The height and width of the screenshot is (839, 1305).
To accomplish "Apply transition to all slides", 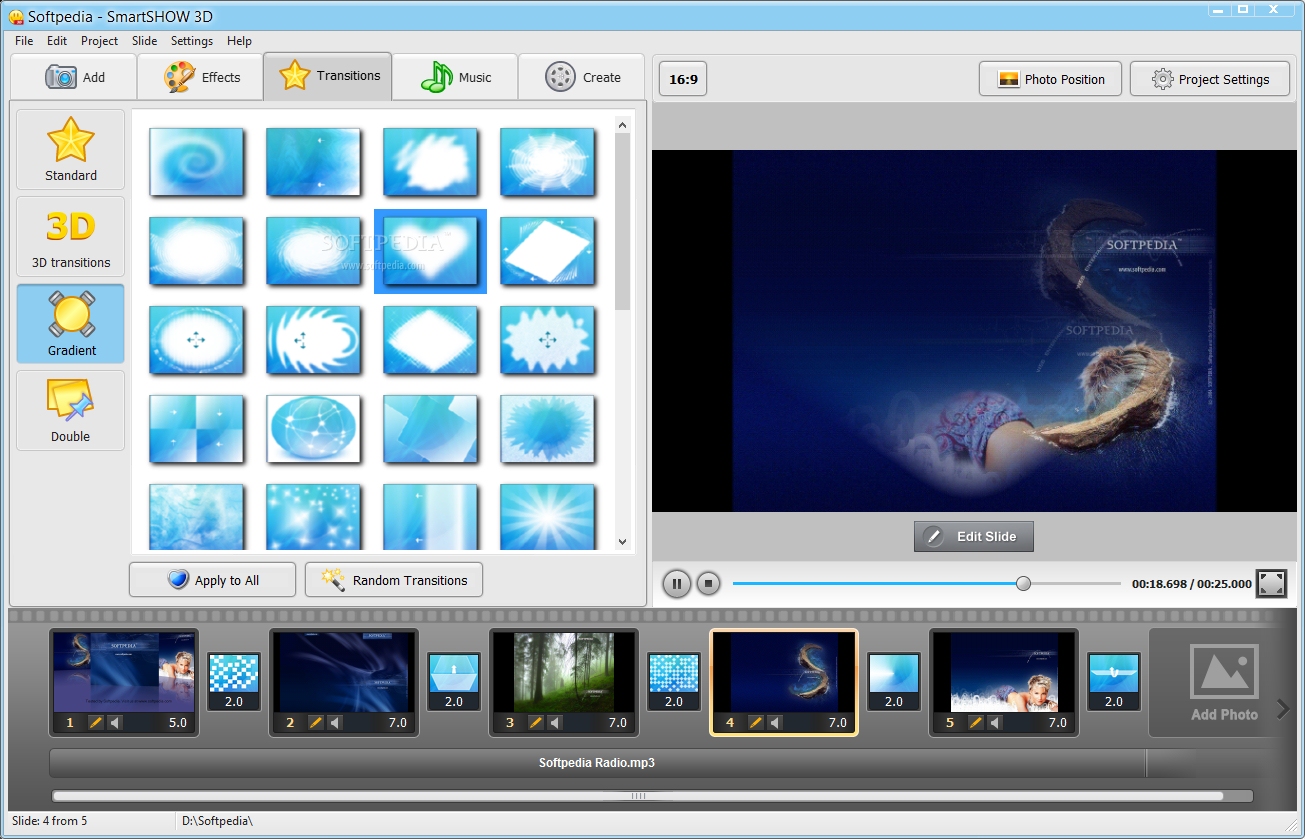I will 212,580.
